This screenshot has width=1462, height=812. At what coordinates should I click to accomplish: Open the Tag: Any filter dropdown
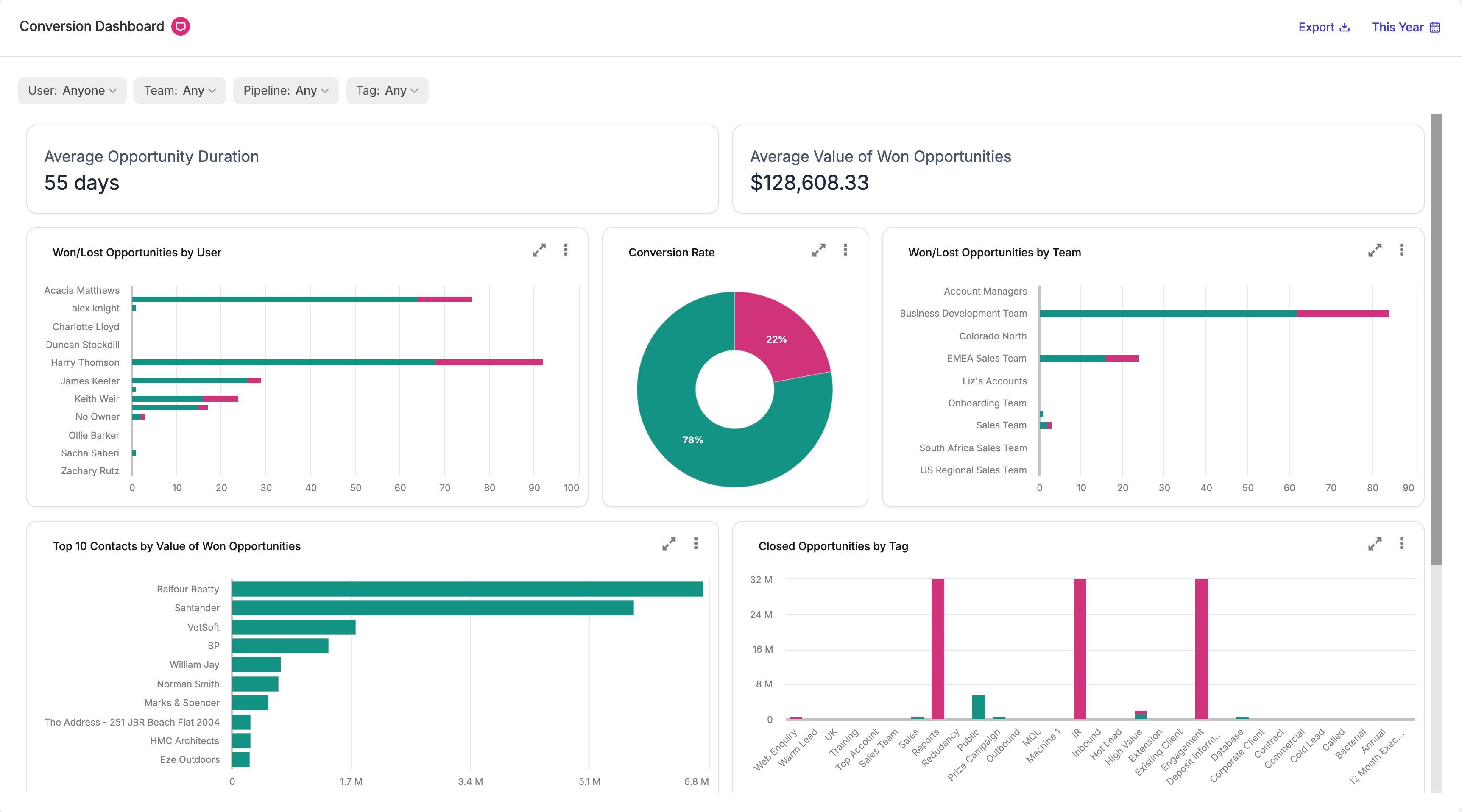(387, 91)
